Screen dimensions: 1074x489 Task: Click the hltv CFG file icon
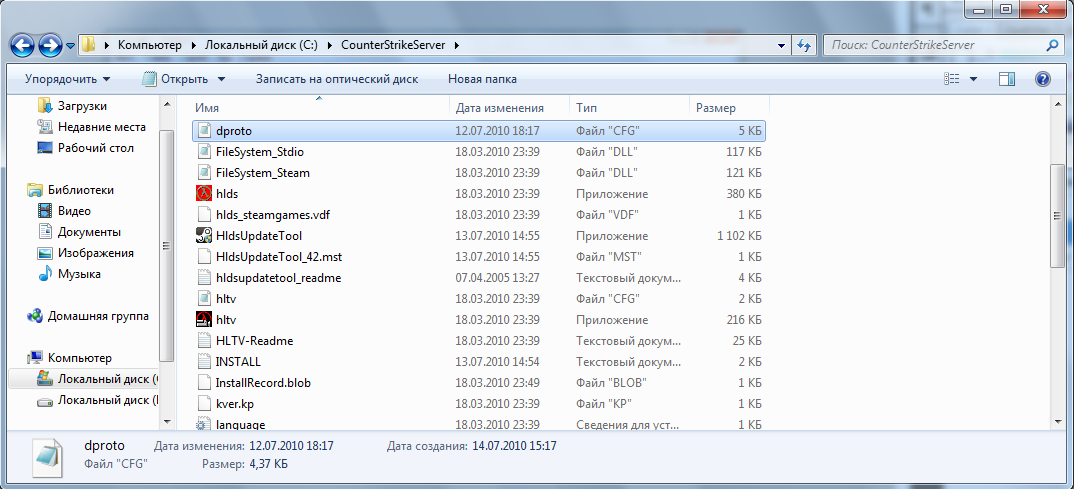pos(203,299)
